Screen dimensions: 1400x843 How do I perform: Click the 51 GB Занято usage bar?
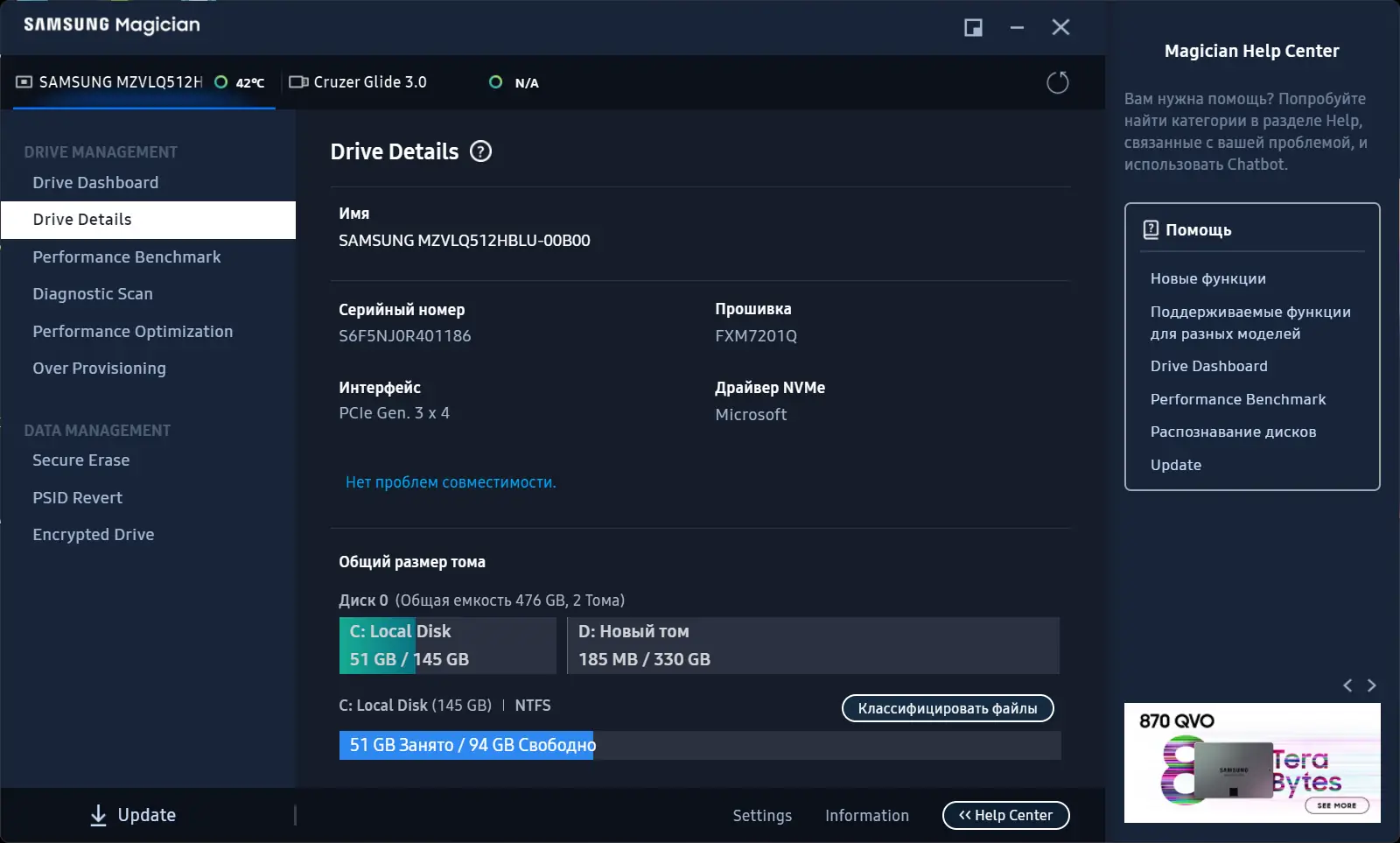tap(699, 745)
